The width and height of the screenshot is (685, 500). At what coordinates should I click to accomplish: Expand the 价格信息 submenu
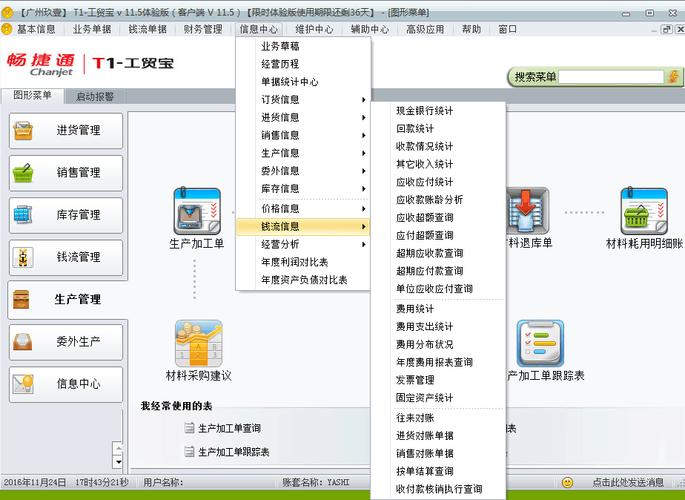point(303,209)
